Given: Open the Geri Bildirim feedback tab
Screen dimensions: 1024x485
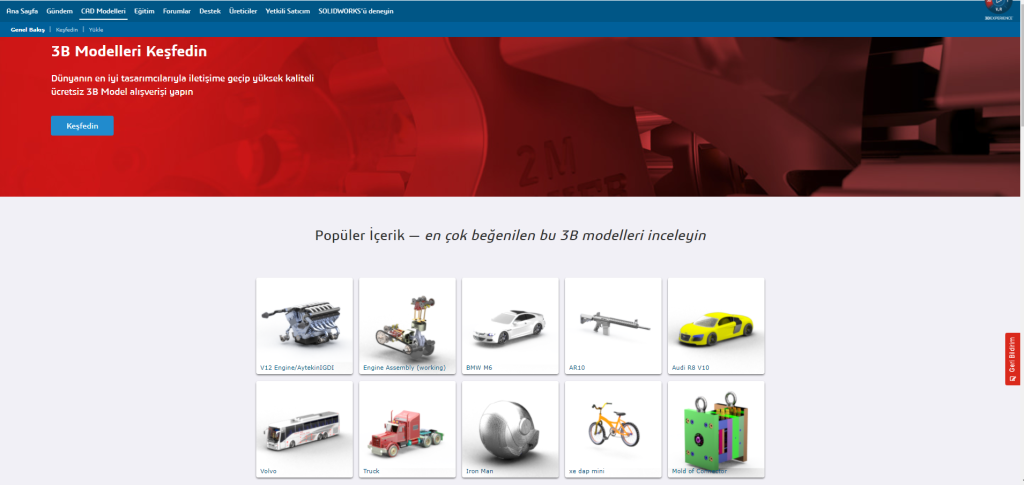Looking at the screenshot, I should point(1012,358).
